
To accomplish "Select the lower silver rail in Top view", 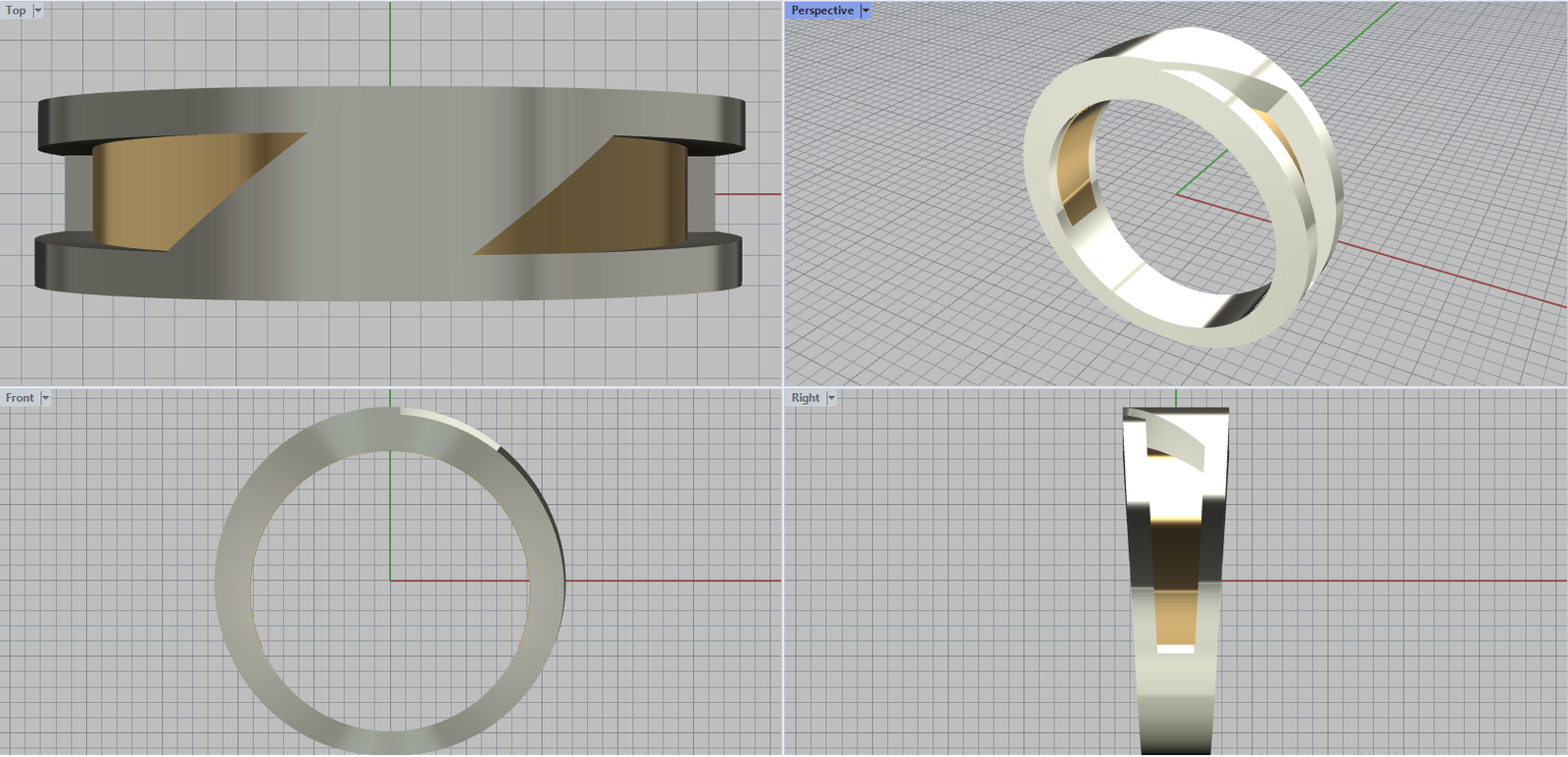I will click(x=392, y=279).
